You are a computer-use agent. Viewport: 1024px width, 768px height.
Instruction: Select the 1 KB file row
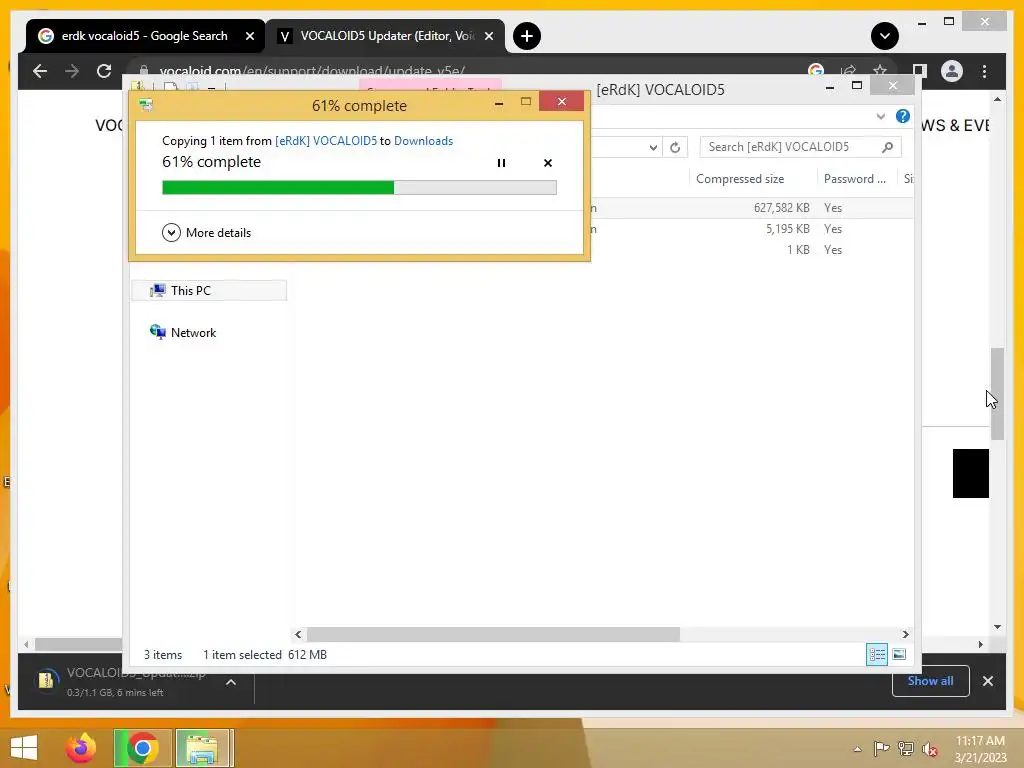pos(751,249)
